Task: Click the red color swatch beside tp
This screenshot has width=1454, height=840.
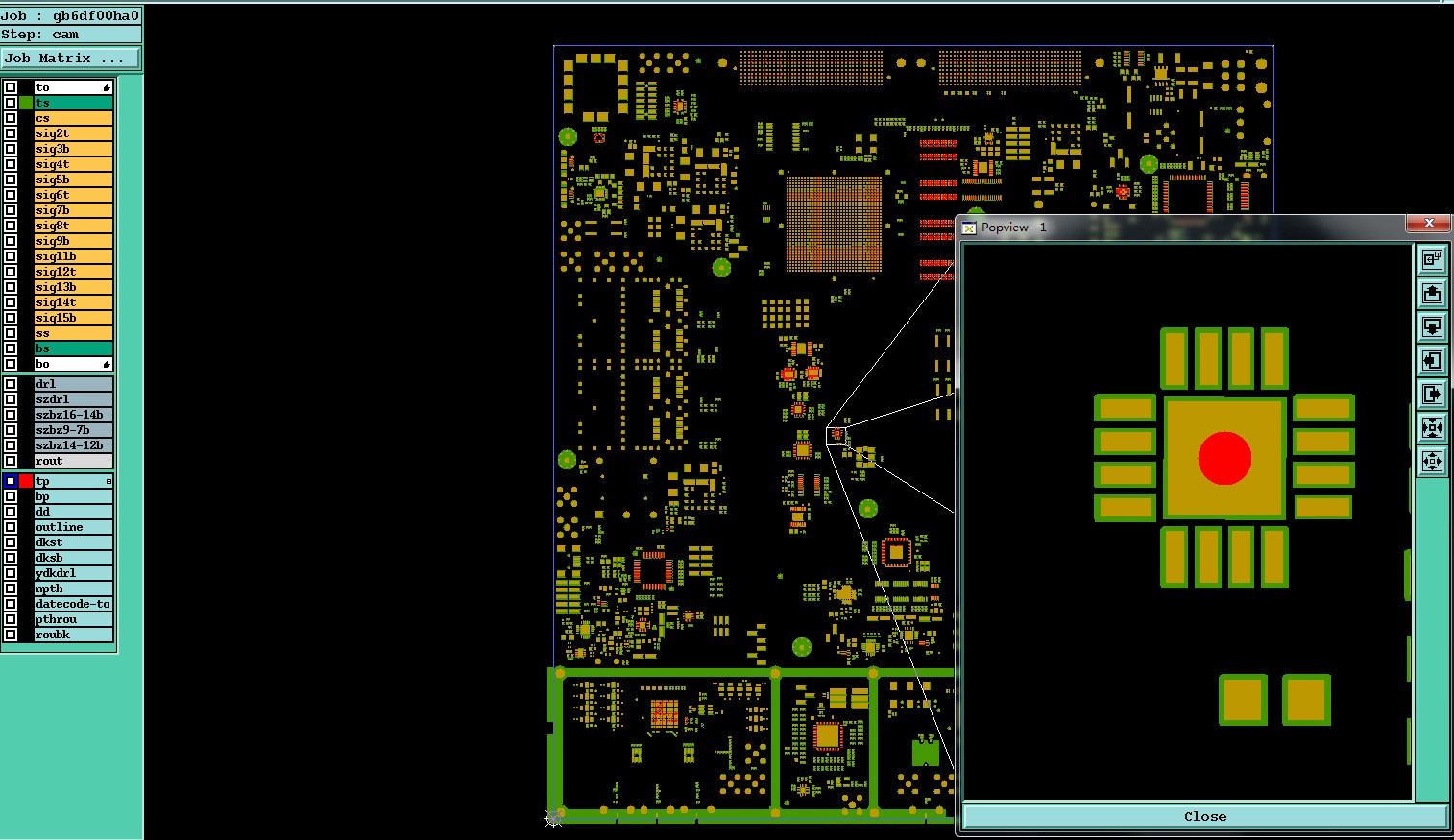Action: (26, 481)
